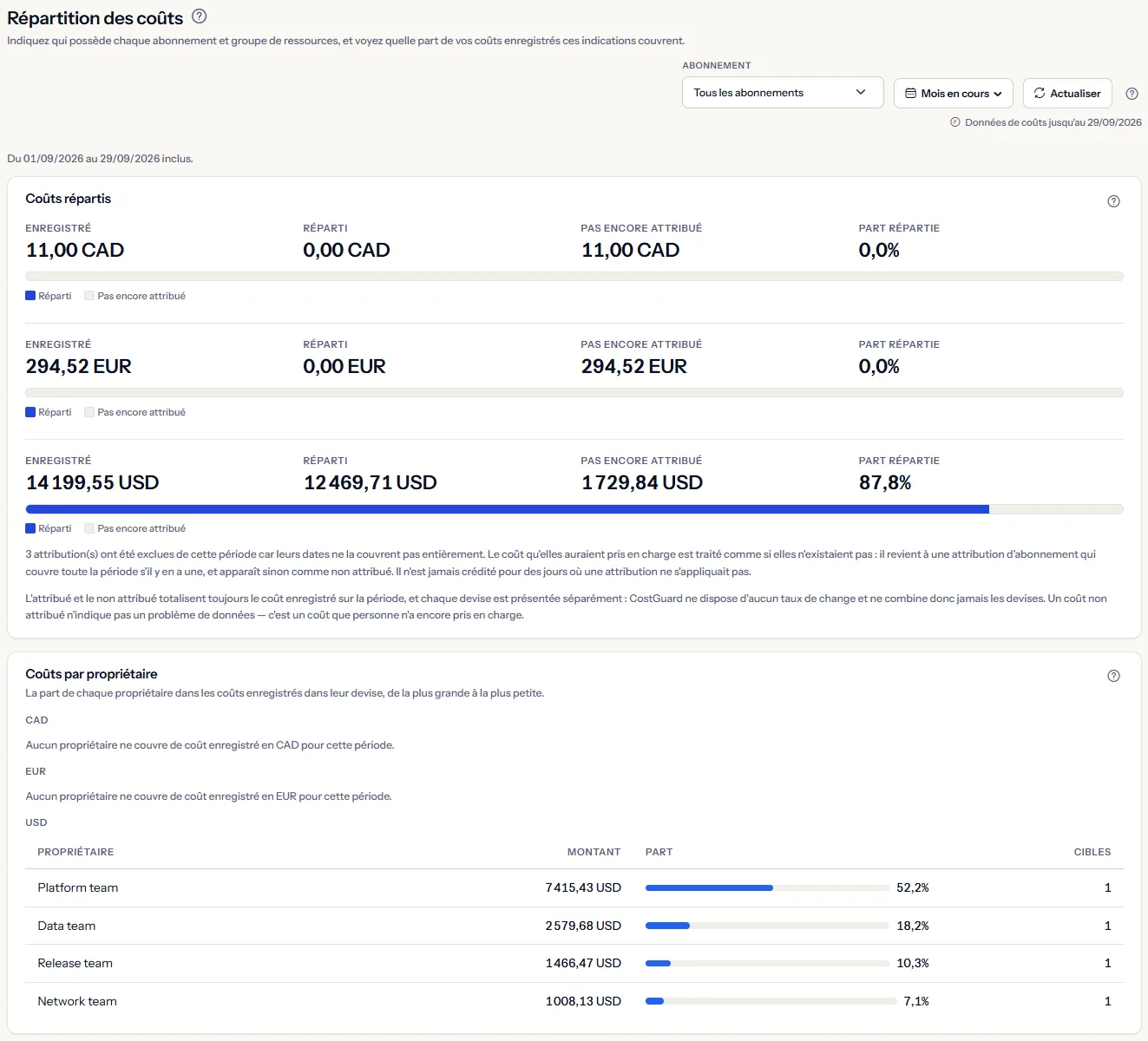Click the help icon in Coûts répartis card
Screen dimensions: 1148x1041
click(x=1114, y=201)
